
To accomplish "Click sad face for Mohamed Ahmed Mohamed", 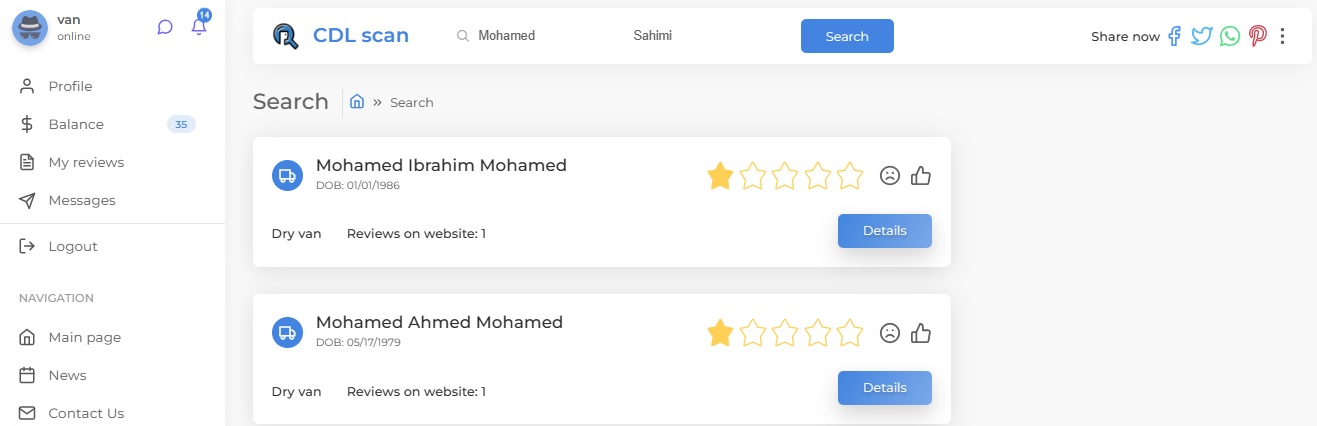I will pyautogui.click(x=889, y=333).
